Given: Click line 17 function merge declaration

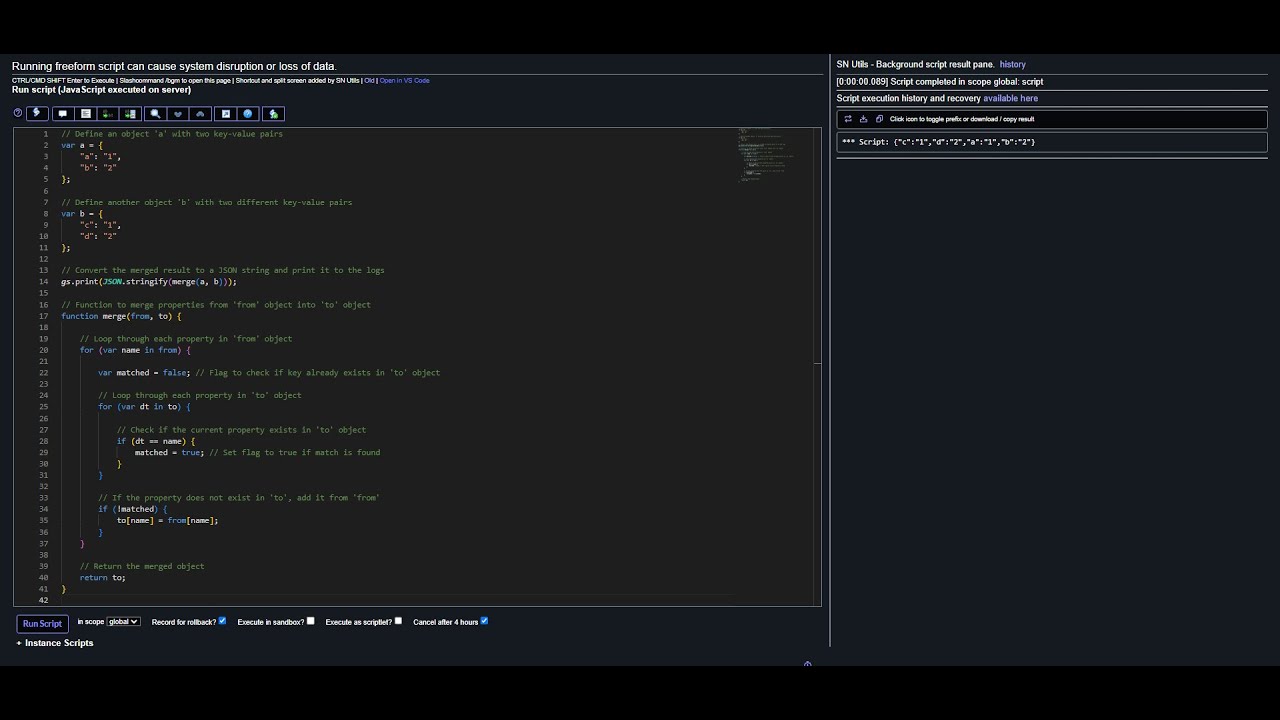Looking at the screenshot, I should (121, 316).
